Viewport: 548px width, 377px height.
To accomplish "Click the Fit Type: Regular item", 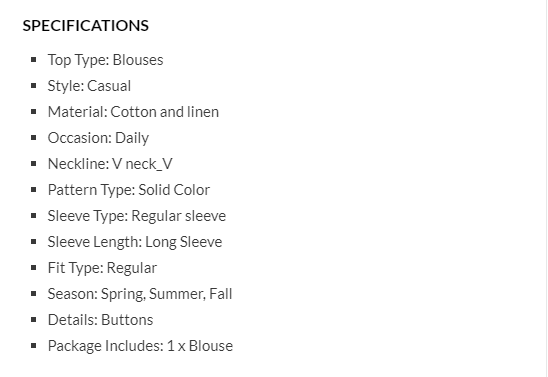I will pos(102,268).
